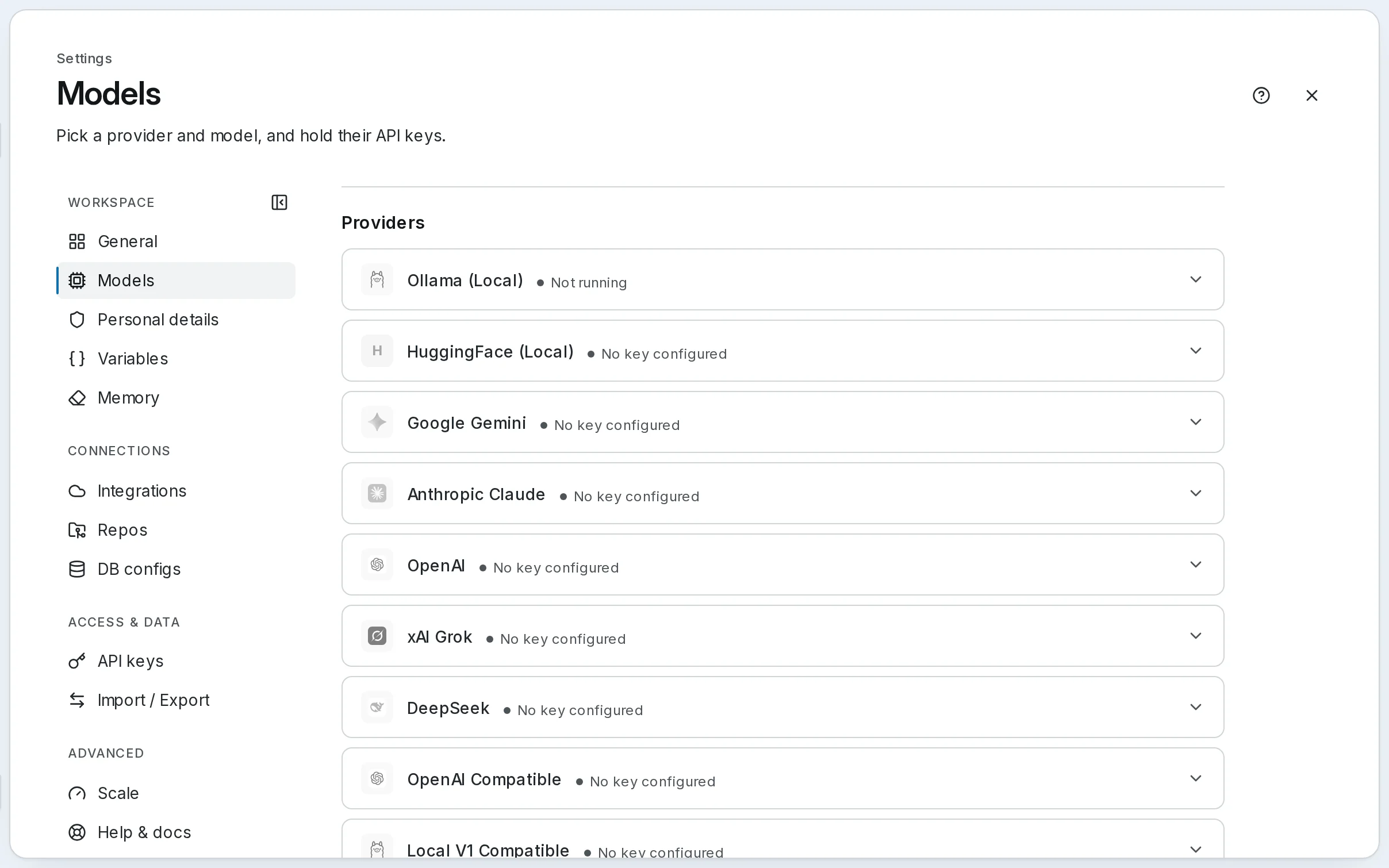Viewport: 1389px width, 868px height.
Task: Open the Memory settings
Action: point(176,398)
